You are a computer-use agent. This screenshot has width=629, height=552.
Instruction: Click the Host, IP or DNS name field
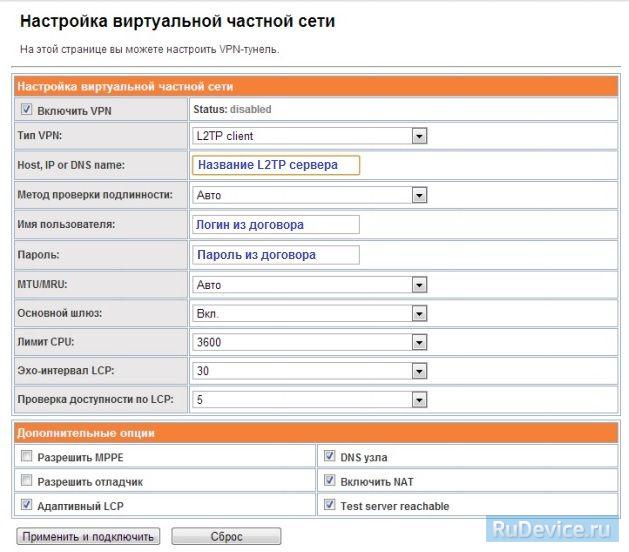click(x=274, y=165)
